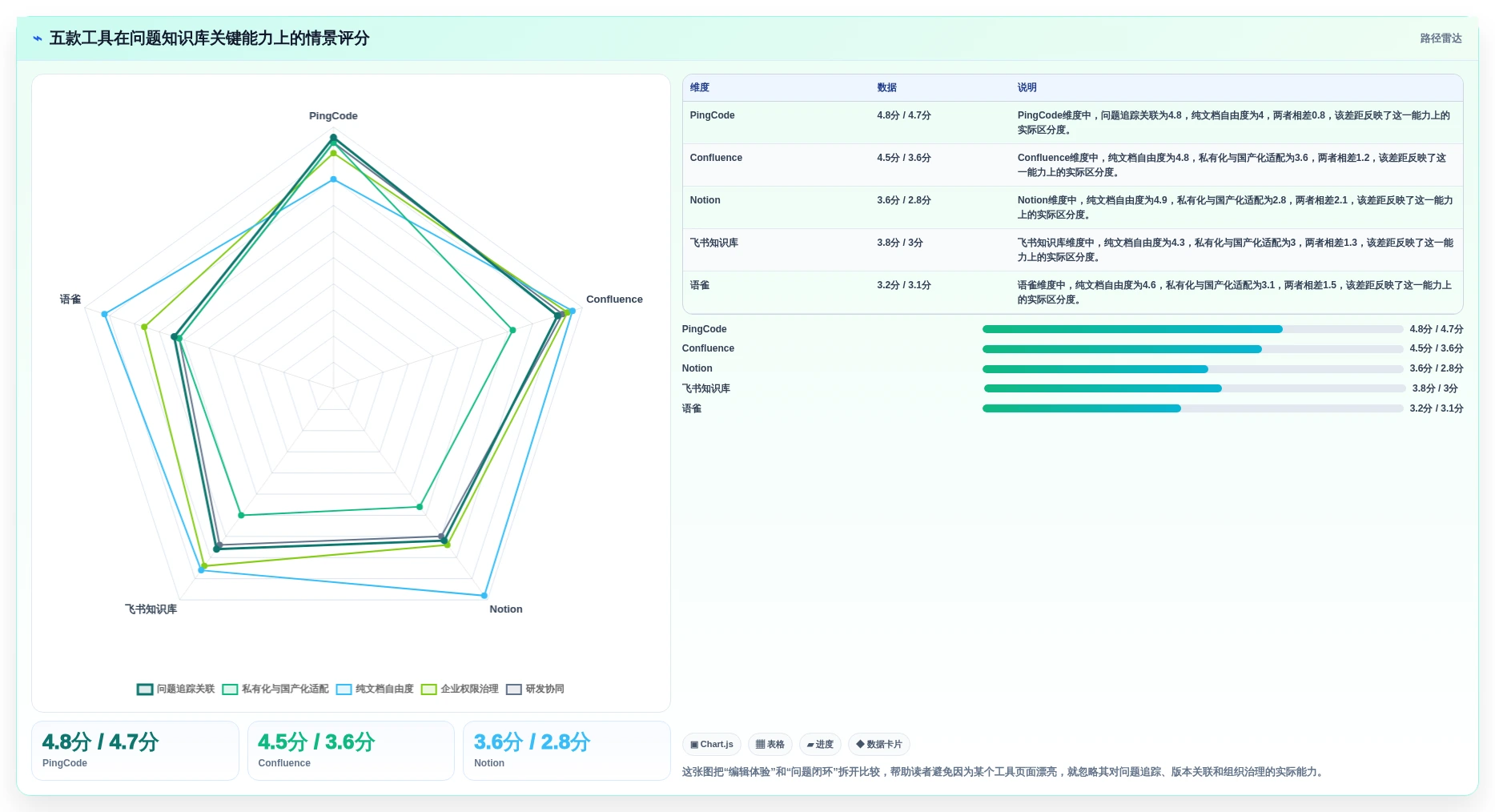Select the 飞书知识库 row in the table
The height and width of the screenshot is (812, 1495).
(x=1072, y=250)
